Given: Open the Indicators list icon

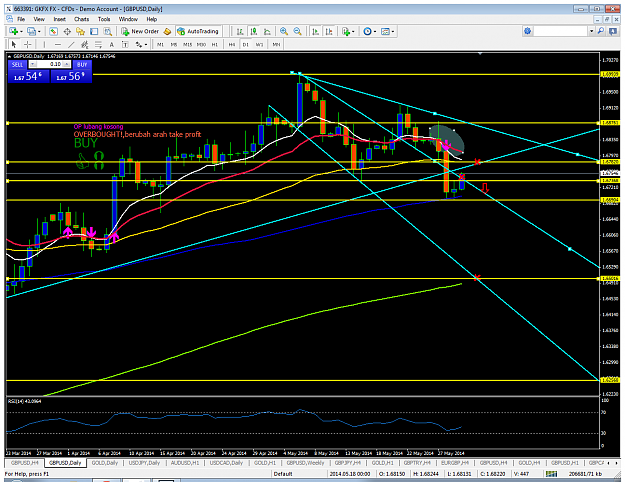Looking at the screenshot, I should (x=346, y=31).
